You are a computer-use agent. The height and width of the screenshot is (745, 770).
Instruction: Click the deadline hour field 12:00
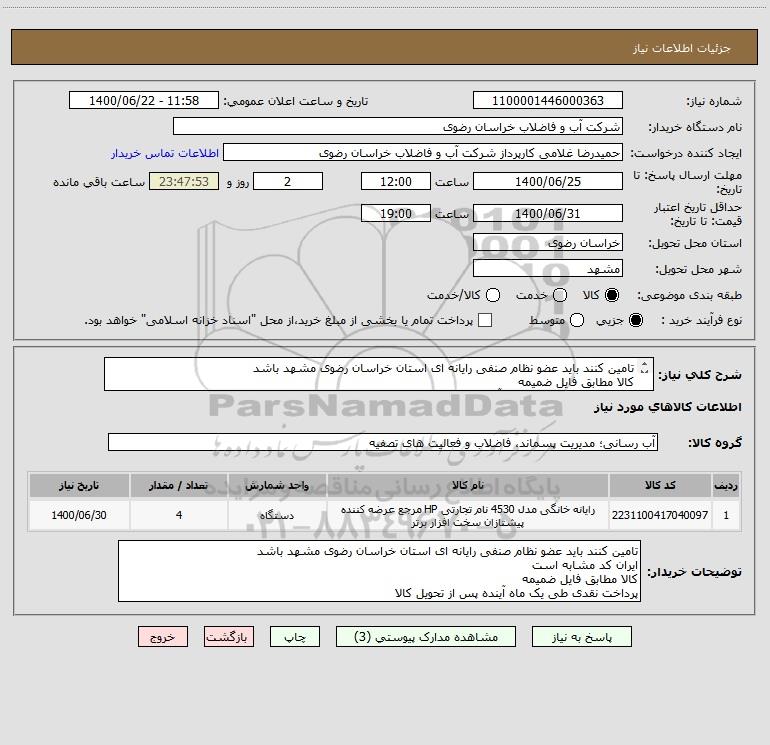tap(396, 181)
